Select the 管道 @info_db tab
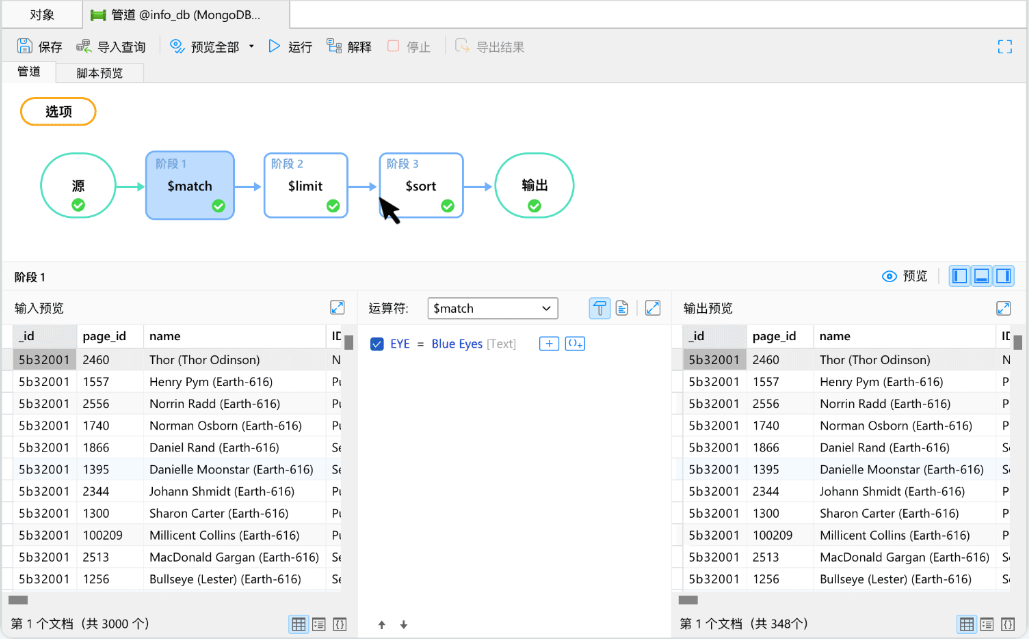 click(185, 14)
